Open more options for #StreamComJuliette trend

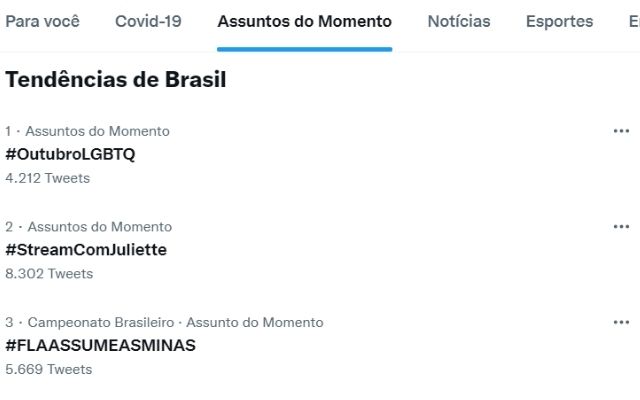pyautogui.click(x=621, y=227)
